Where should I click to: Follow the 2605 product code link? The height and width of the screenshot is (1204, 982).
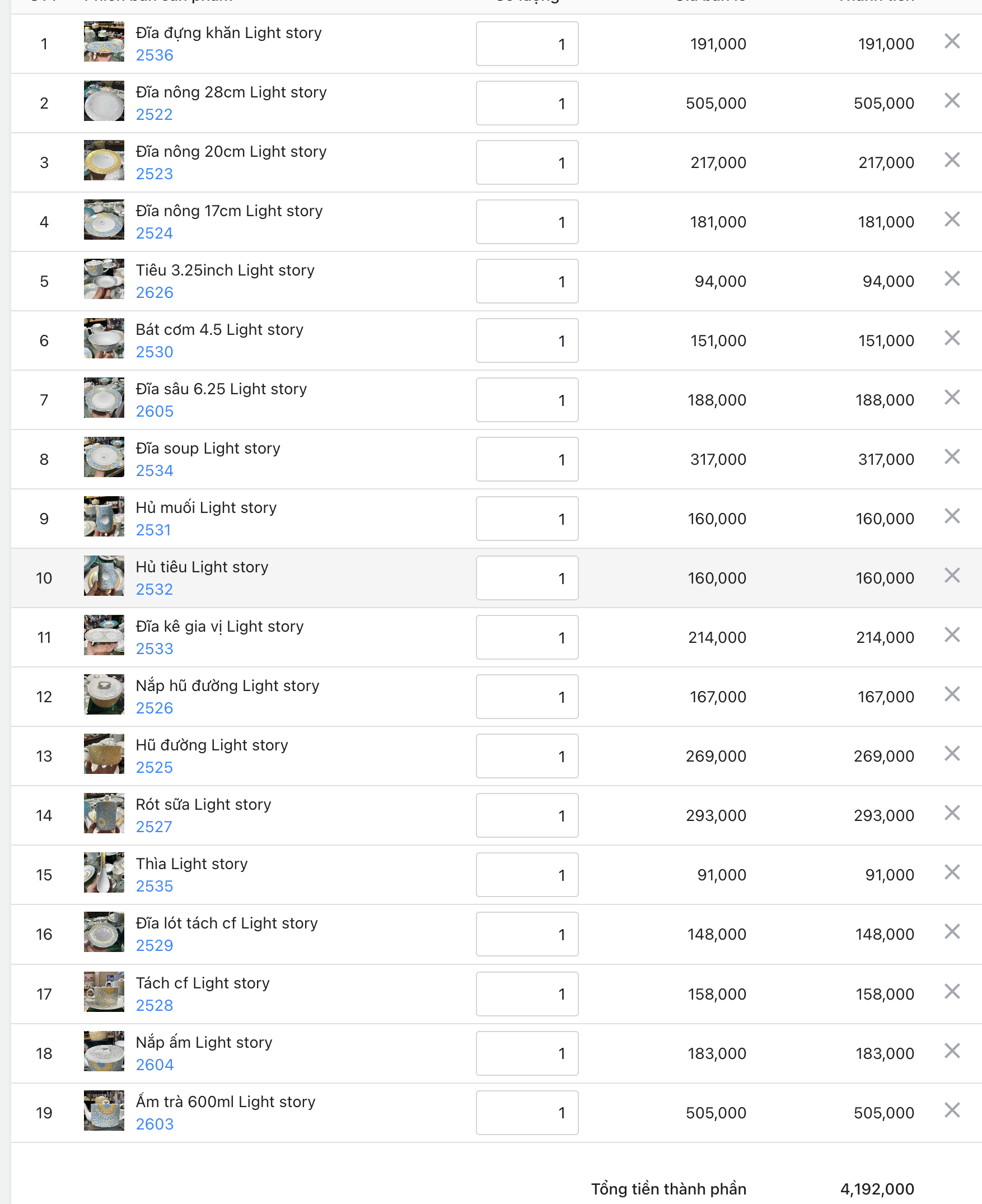pyautogui.click(x=155, y=412)
